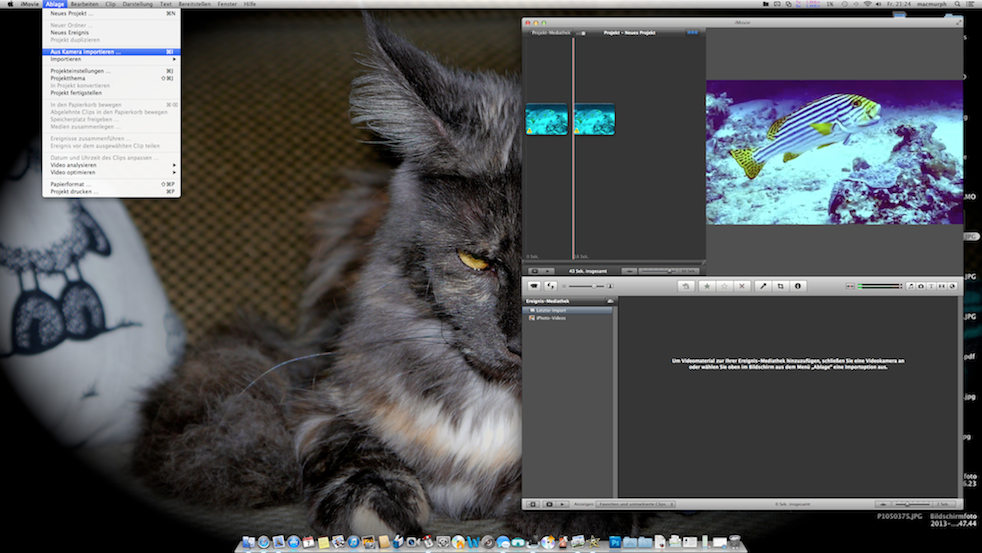The image size is (982, 553).
Task: Select Projekt drucken menu entry
Action: (x=111, y=192)
